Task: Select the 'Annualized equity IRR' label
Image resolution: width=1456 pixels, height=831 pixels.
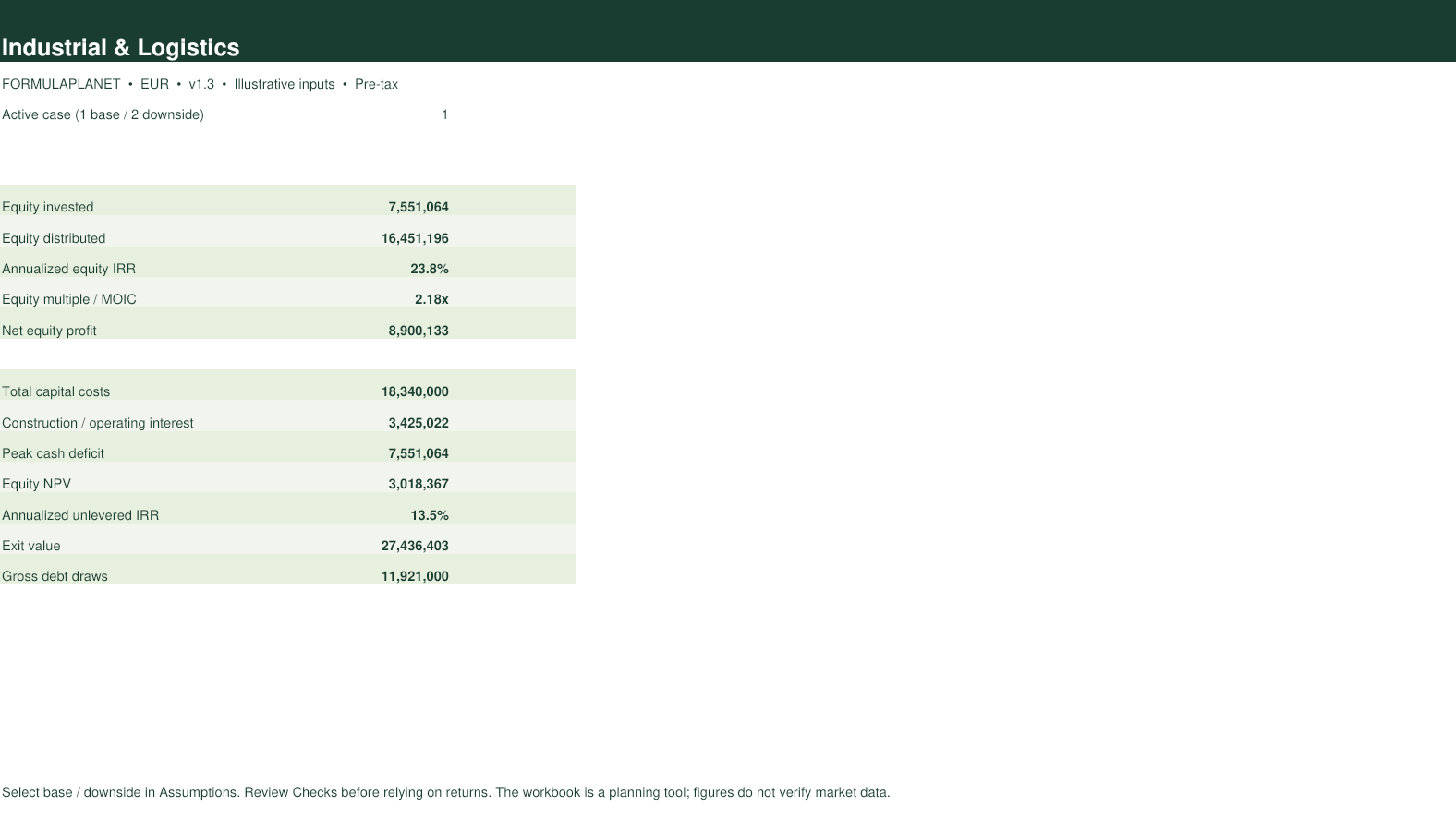Action: pyautogui.click(x=68, y=269)
